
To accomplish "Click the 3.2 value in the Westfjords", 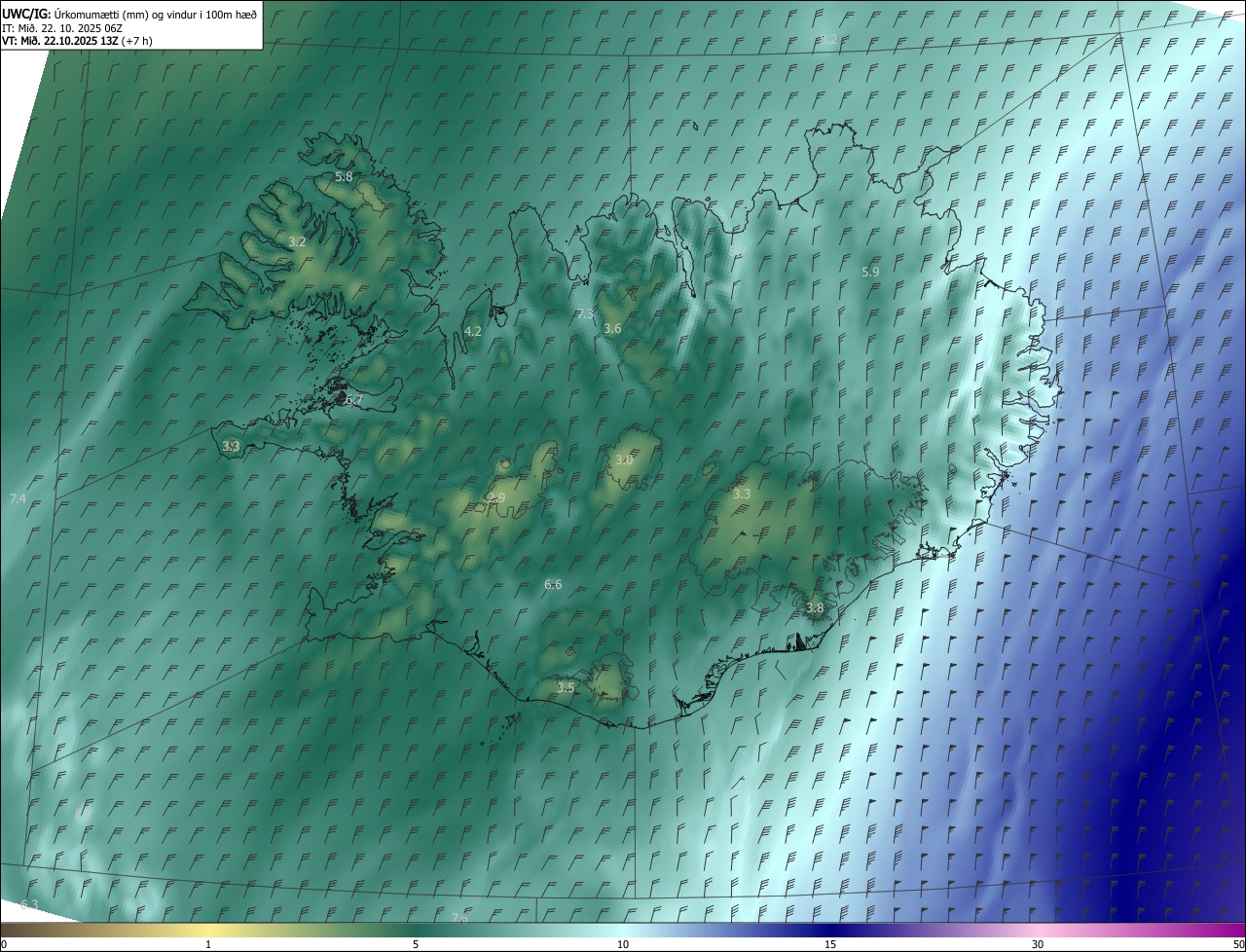I will pyautogui.click(x=298, y=241).
